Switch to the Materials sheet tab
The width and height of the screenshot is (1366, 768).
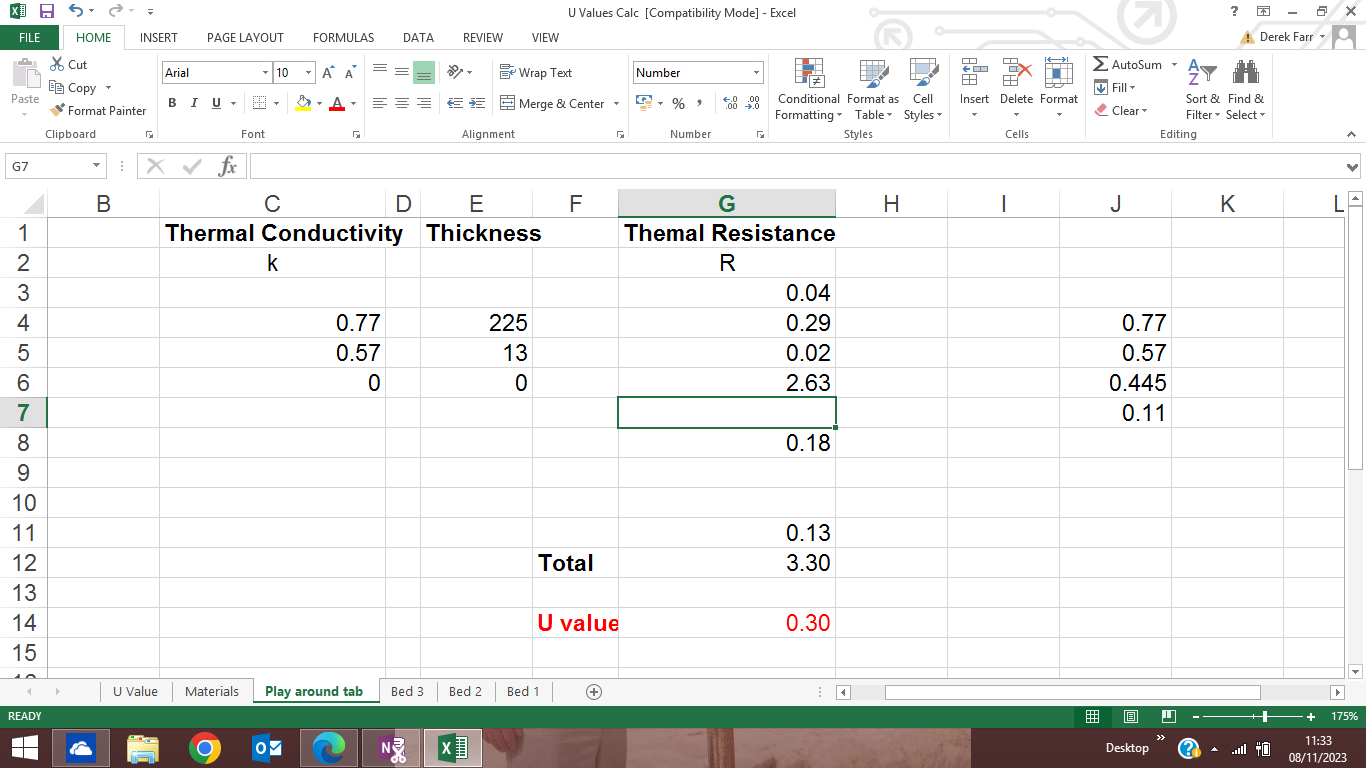coord(212,691)
